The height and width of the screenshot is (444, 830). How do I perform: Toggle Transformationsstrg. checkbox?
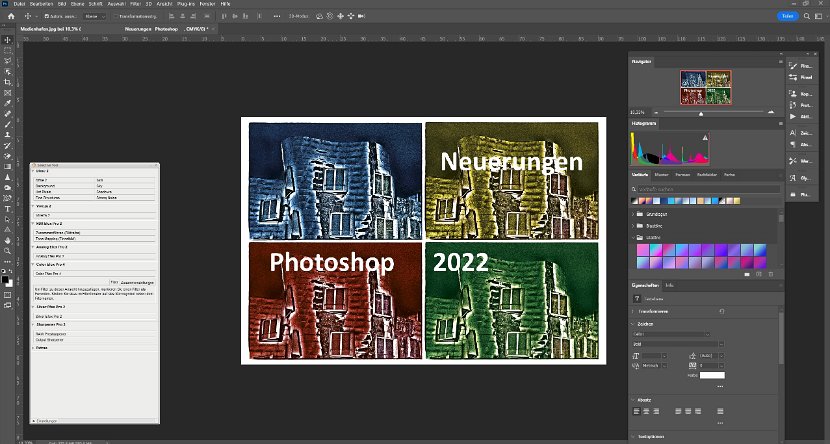(x=116, y=16)
